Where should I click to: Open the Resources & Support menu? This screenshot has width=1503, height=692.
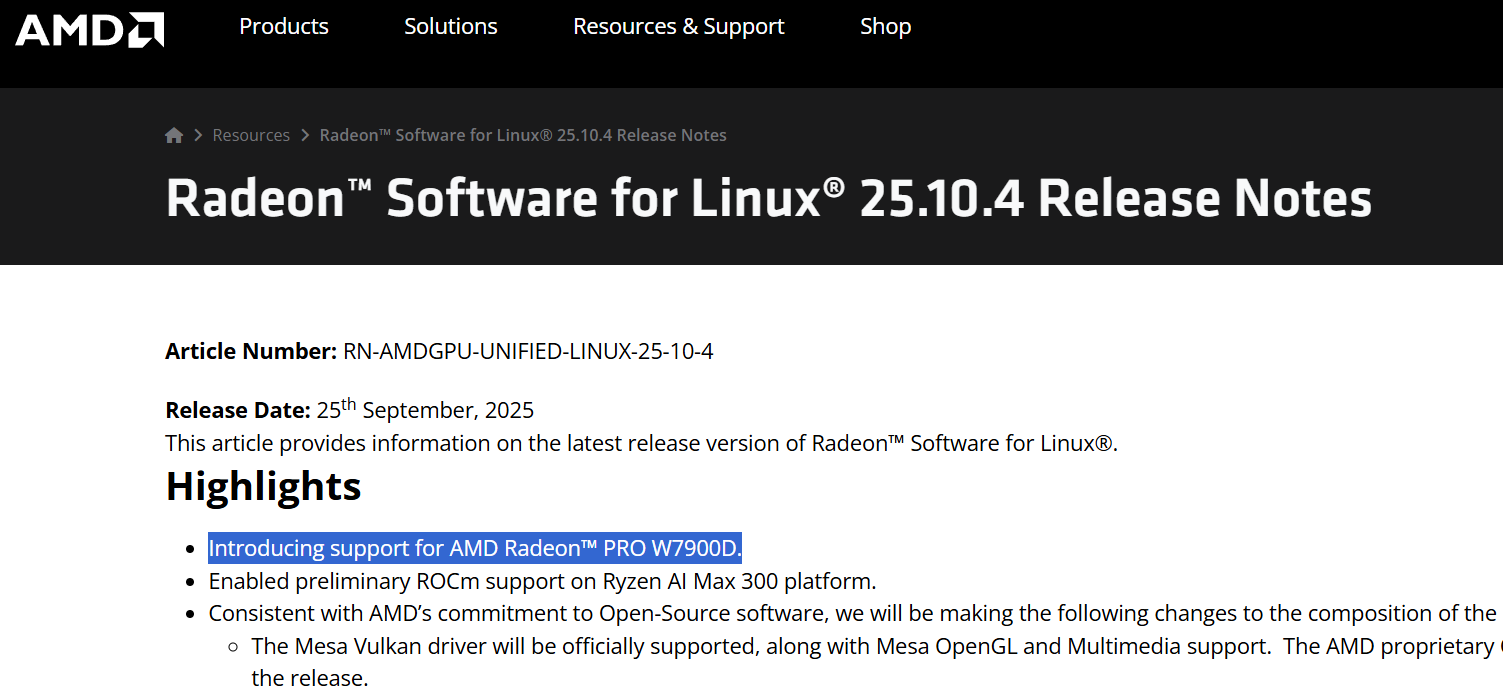tap(679, 27)
